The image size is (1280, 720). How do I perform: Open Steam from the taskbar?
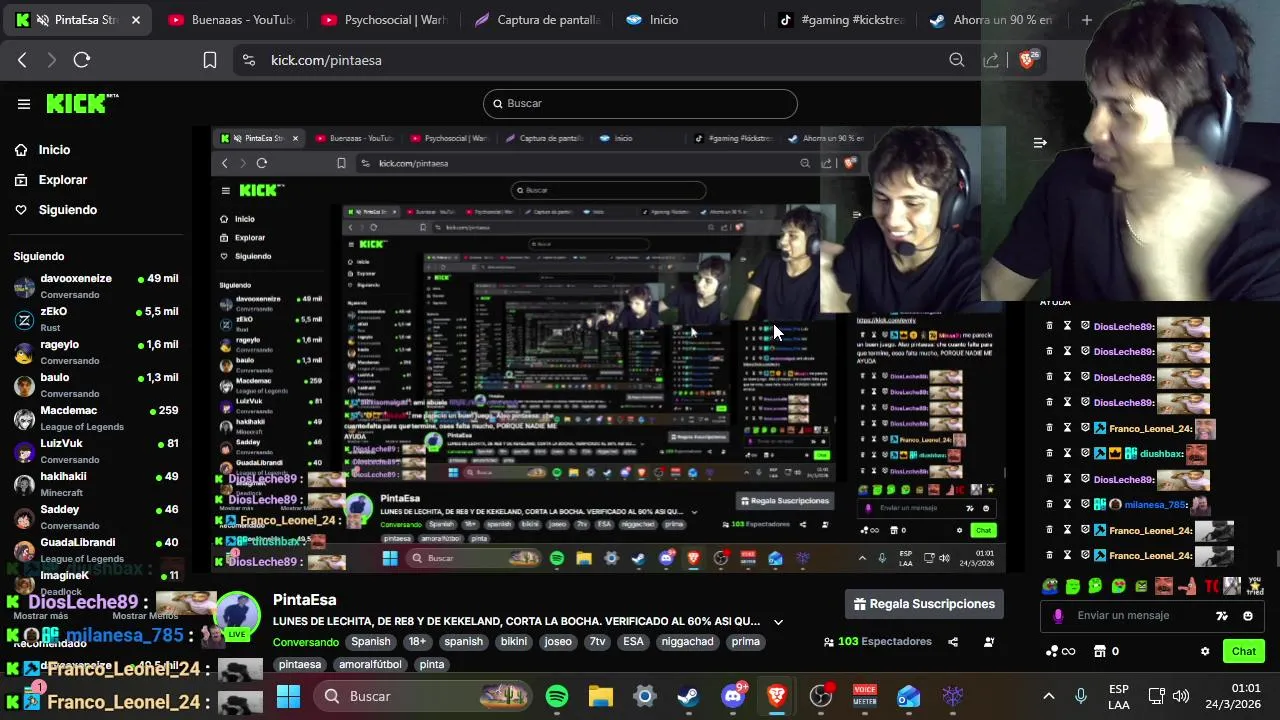[x=689, y=696]
